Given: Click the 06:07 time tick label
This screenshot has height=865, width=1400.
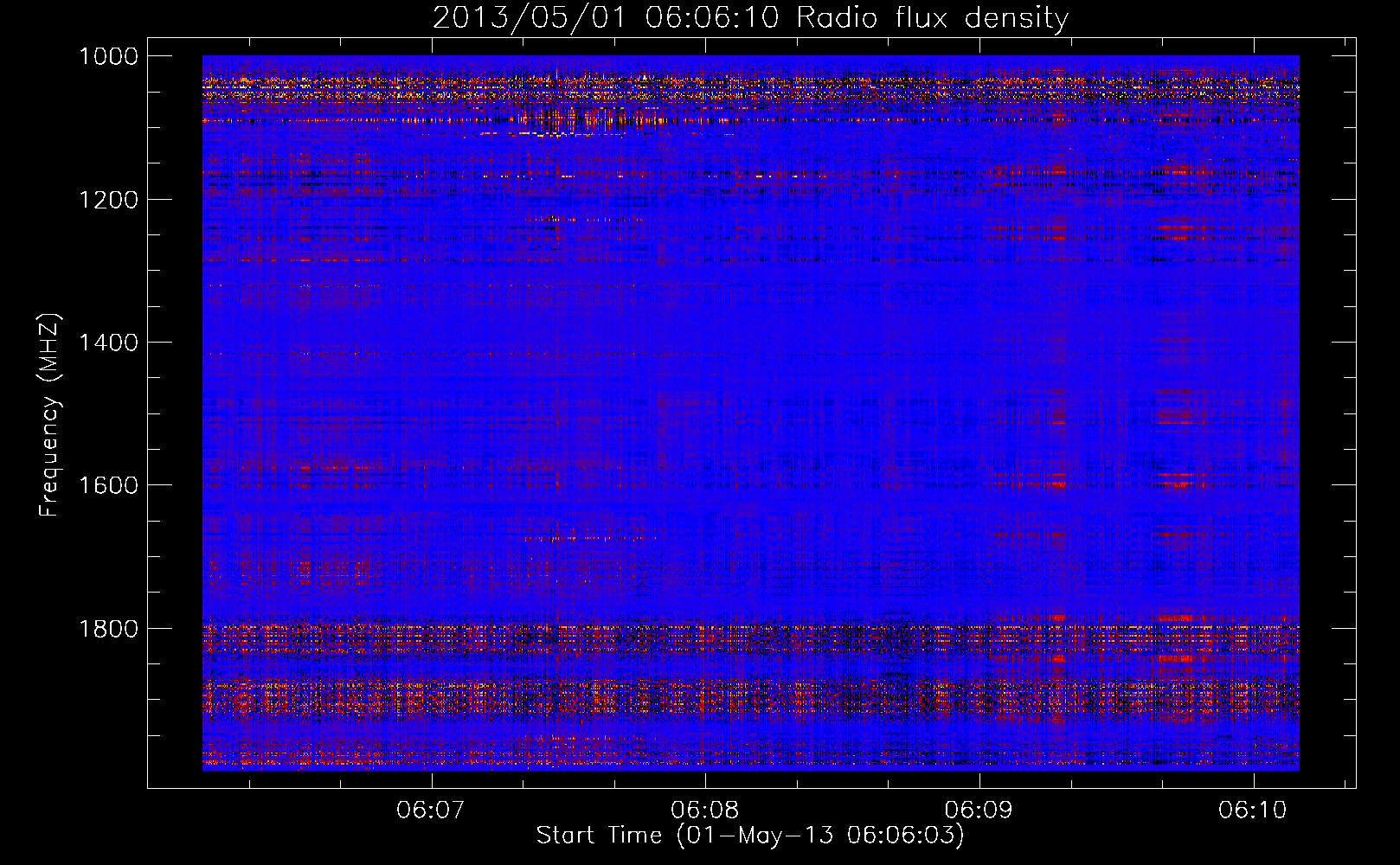Looking at the screenshot, I should [431, 810].
